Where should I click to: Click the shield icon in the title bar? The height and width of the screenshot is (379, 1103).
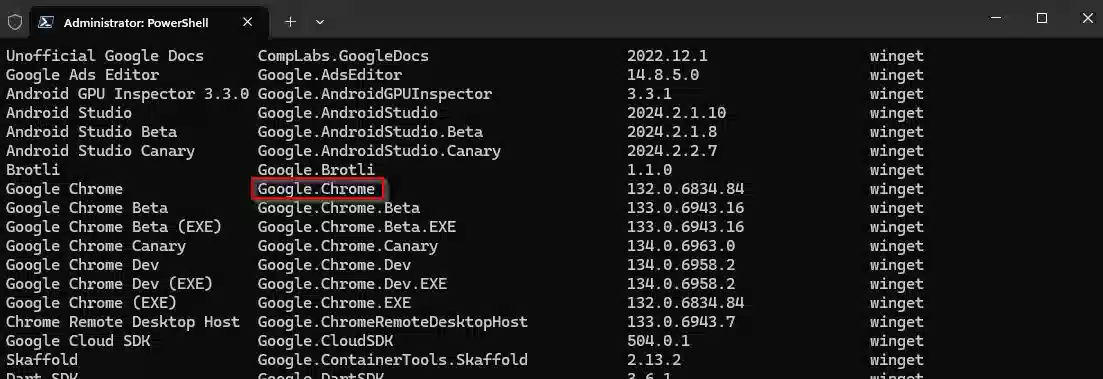click(15, 22)
